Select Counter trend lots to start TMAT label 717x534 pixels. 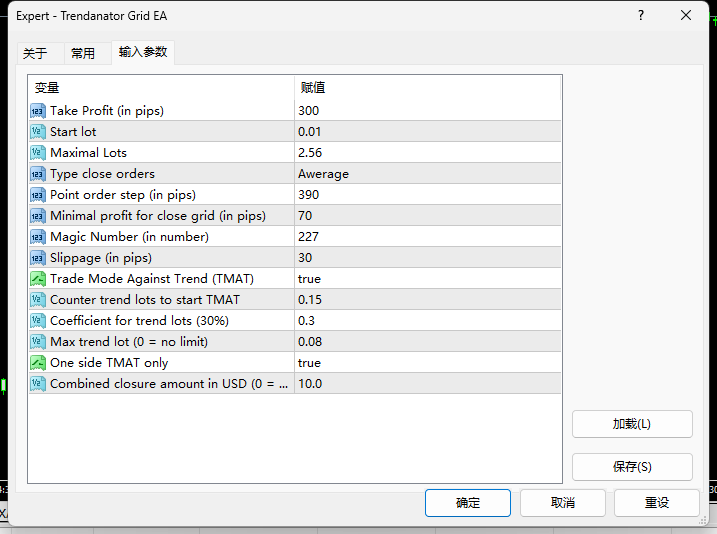pyautogui.click(x=145, y=300)
